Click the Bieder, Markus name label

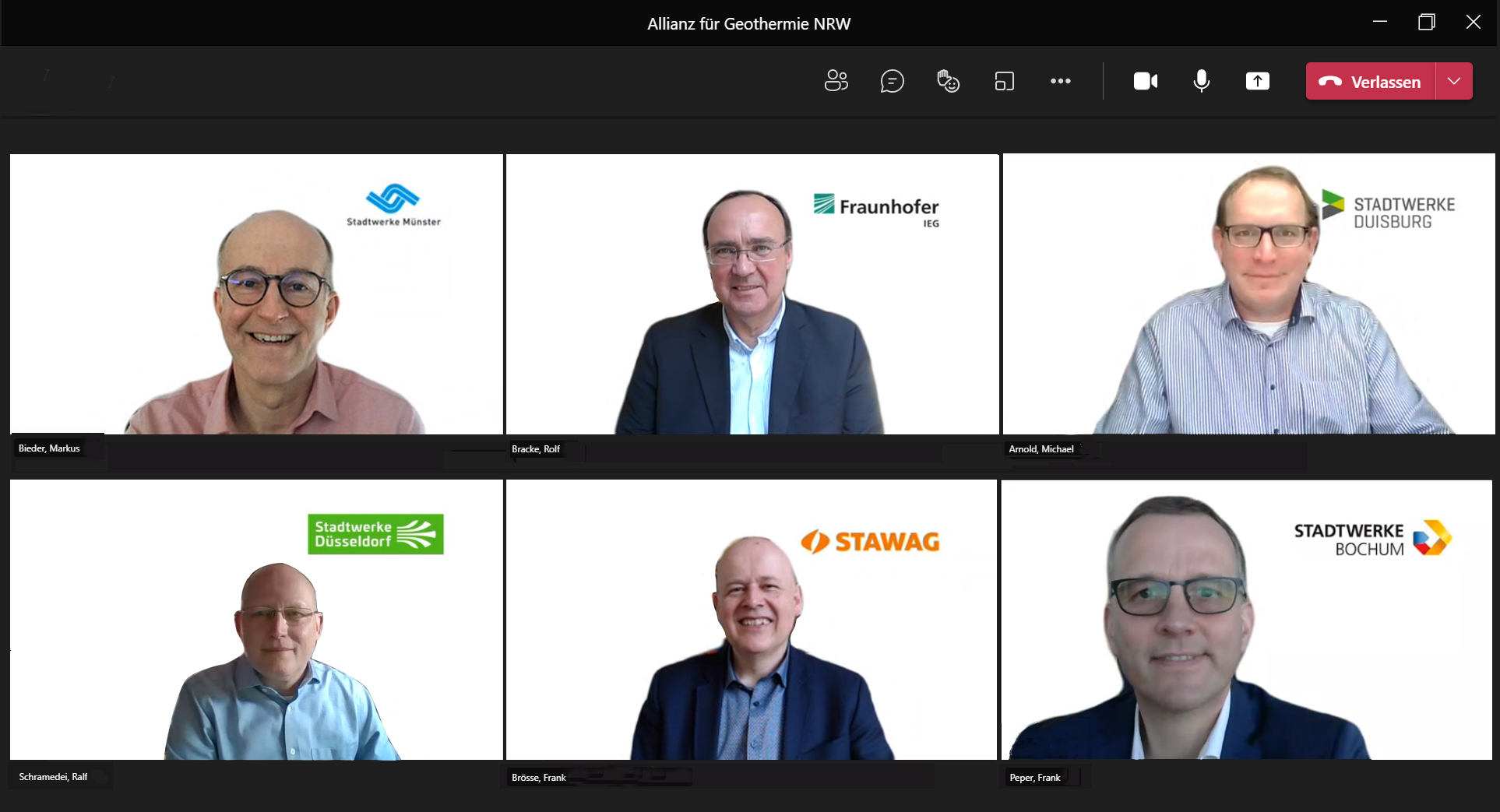[x=49, y=448]
